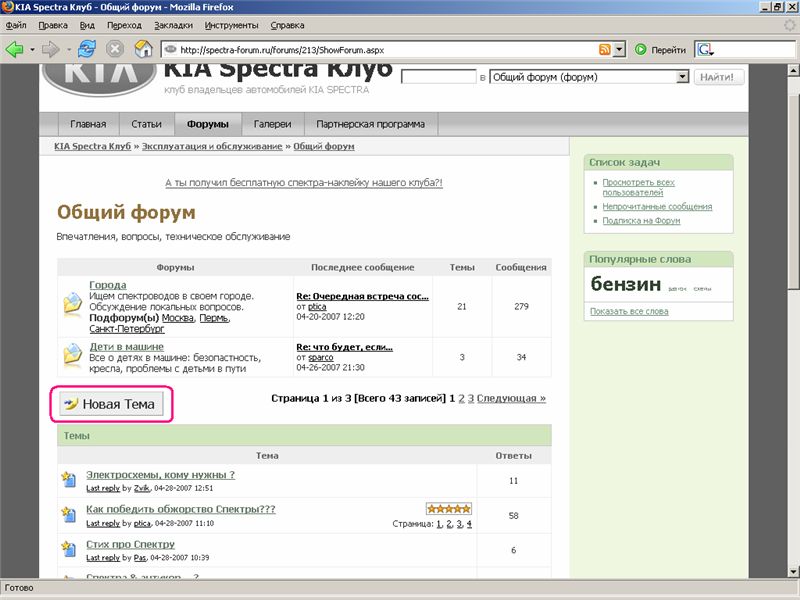Go to the Home page icon

(x=143, y=49)
